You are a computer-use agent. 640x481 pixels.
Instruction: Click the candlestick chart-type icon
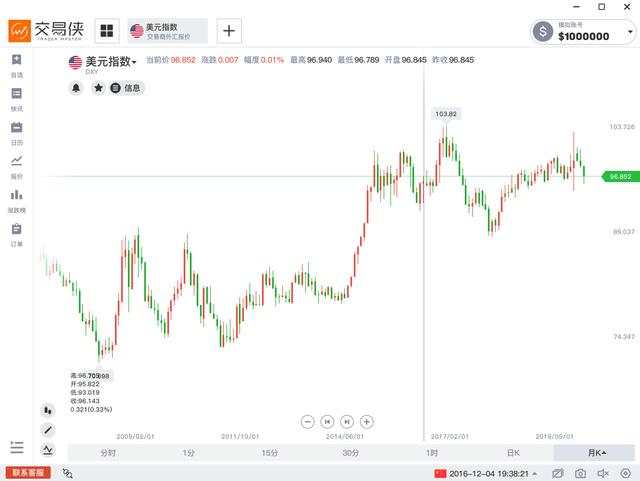(48, 410)
